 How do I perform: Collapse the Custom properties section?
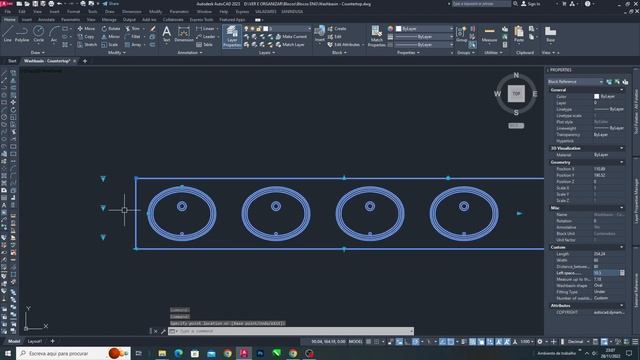[622, 247]
